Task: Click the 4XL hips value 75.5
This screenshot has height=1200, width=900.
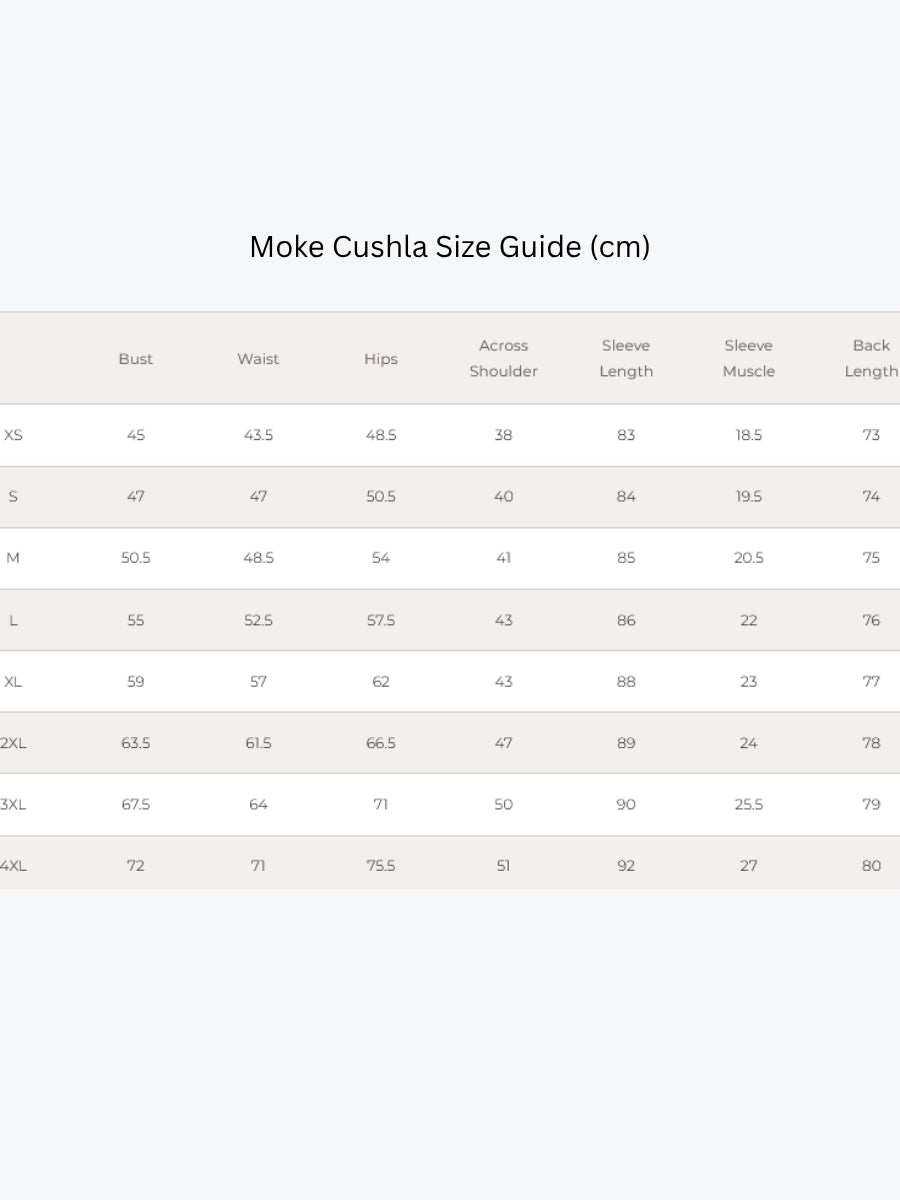Action: [x=381, y=866]
